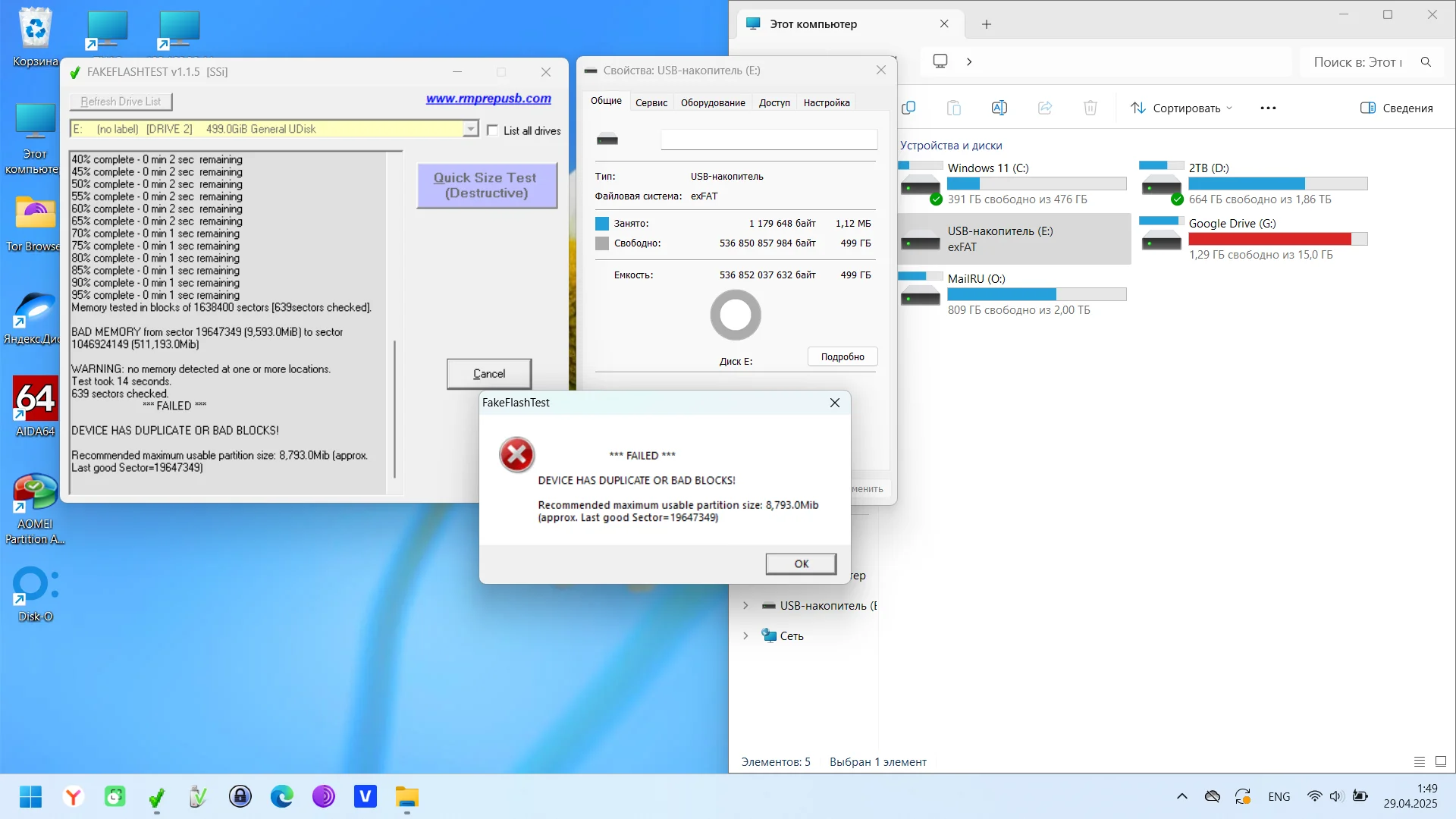Open the www.rmprepusb.com link
Image resolution: width=1456 pixels, height=819 pixels.
[488, 99]
